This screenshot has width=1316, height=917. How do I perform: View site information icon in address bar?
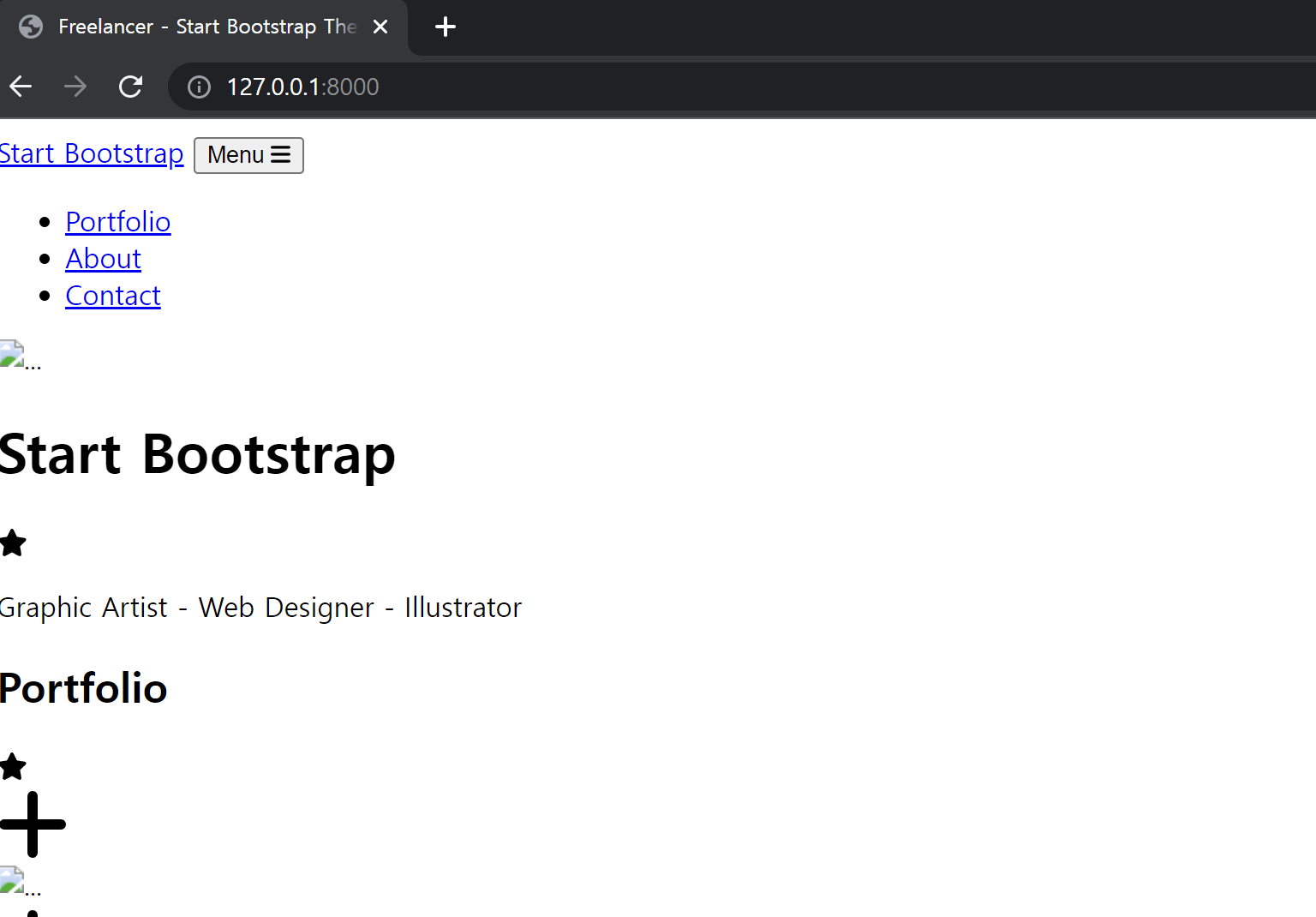pos(199,87)
